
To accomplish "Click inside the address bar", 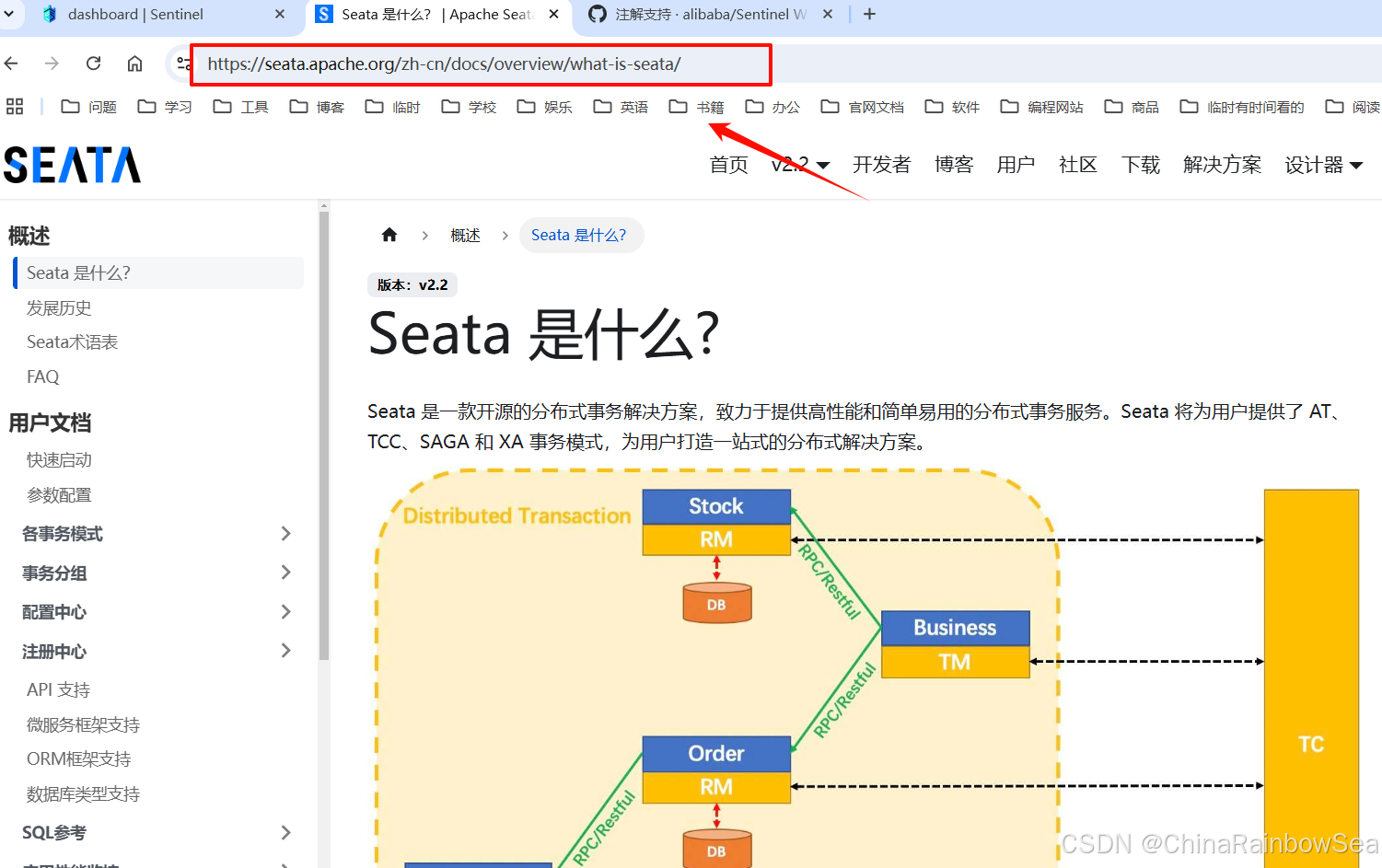I will (479, 64).
